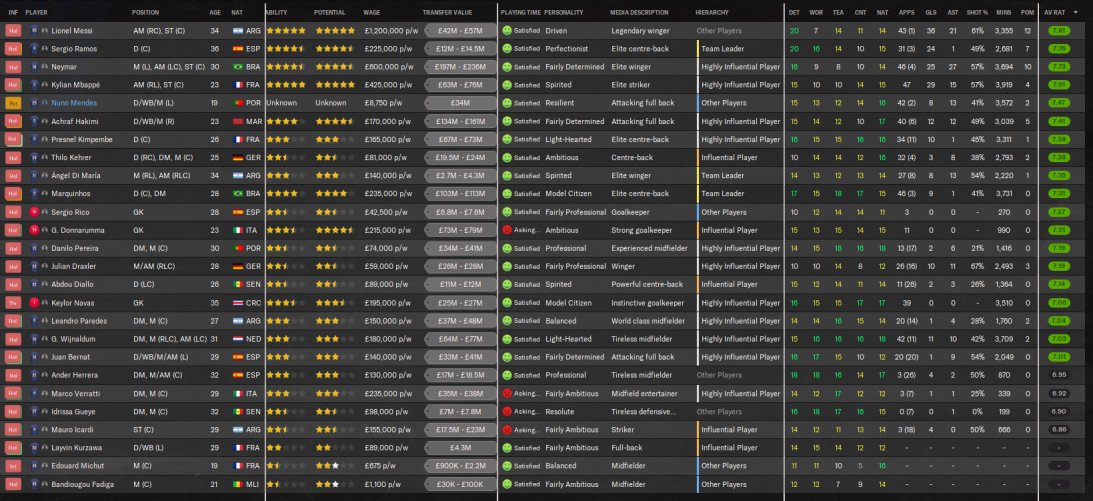Click the Midfield entertainer description for Verratti

643,394
